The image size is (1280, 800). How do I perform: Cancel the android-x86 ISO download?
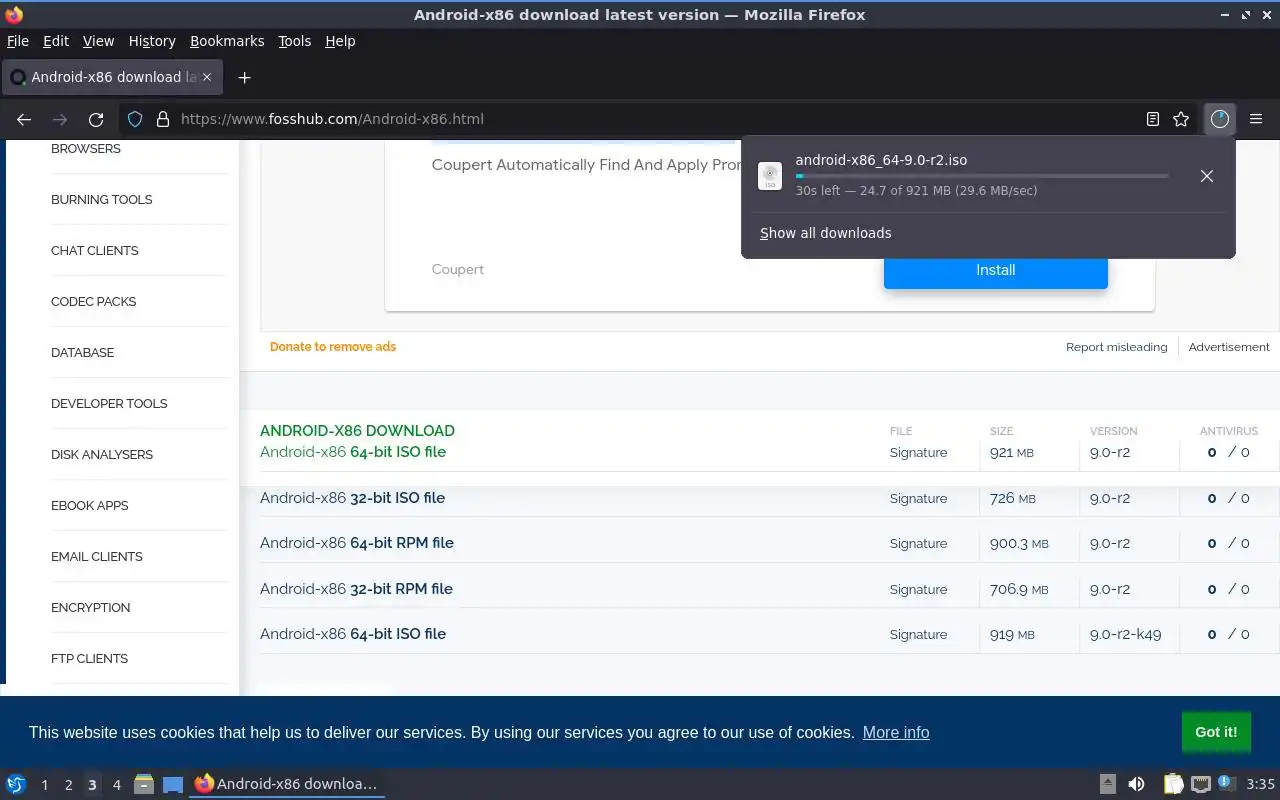pos(1207,176)
